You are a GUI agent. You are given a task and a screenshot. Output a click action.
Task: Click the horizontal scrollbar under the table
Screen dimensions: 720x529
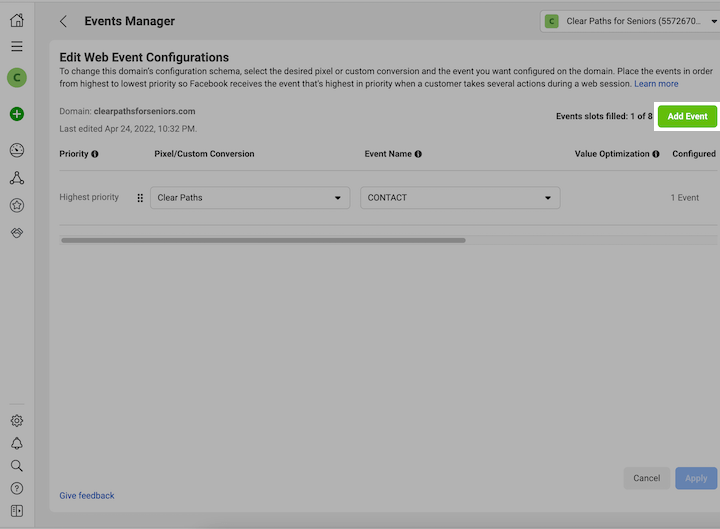(x=263, y=240)
